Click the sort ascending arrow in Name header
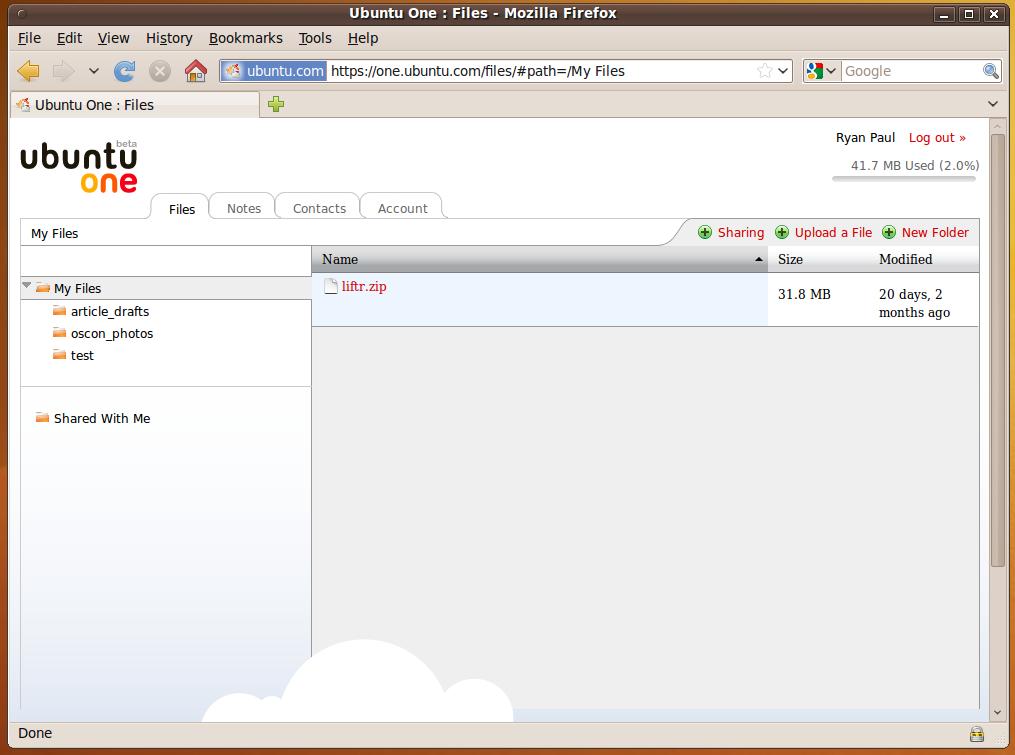The height and width of the screenshot is (755, 1015). (x=759, y=260)
